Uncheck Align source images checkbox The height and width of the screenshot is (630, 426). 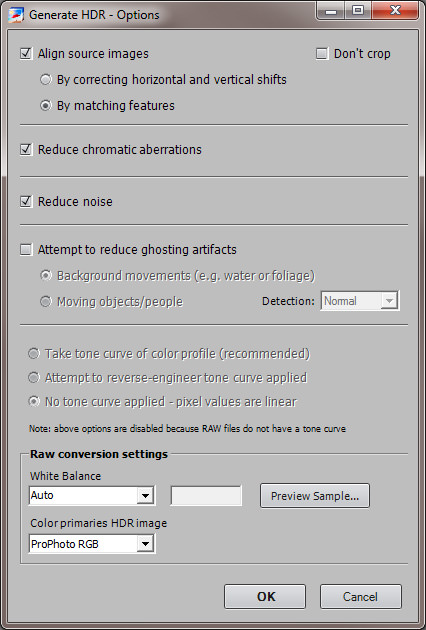pos(26,53)
